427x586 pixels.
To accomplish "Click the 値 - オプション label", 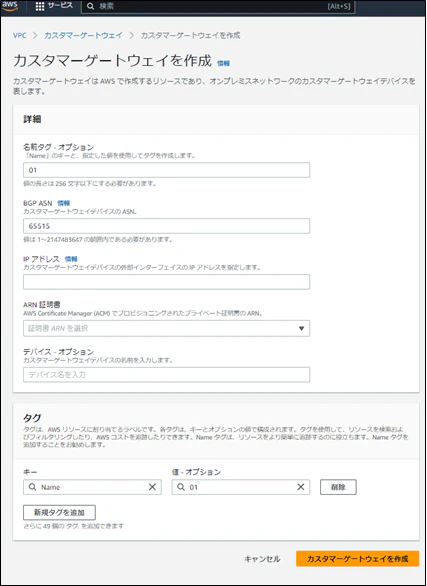I will (197, 472).
